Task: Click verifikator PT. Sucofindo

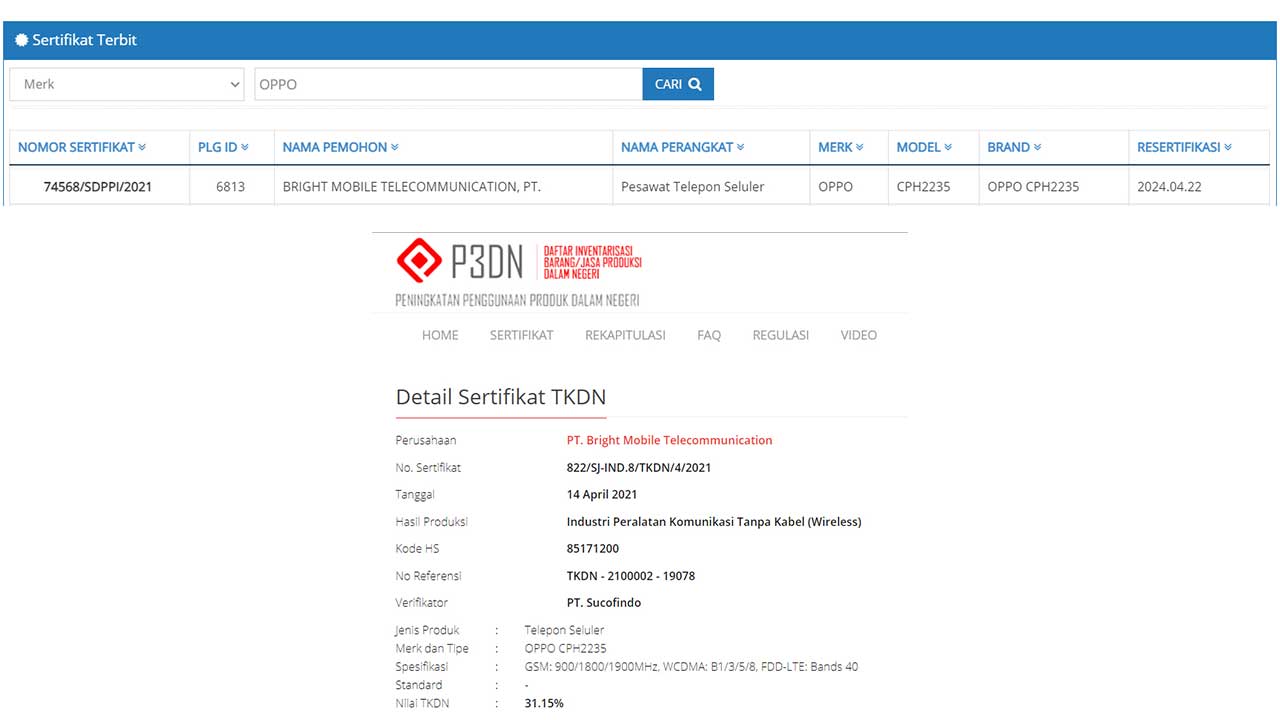Action: point(604,602)
